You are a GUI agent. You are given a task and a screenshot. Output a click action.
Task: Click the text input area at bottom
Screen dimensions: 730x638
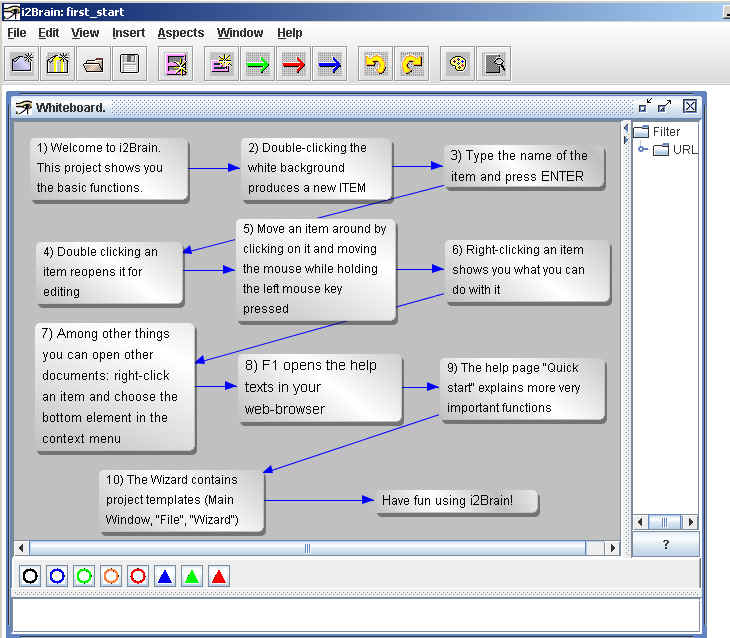tap(356, 615)
